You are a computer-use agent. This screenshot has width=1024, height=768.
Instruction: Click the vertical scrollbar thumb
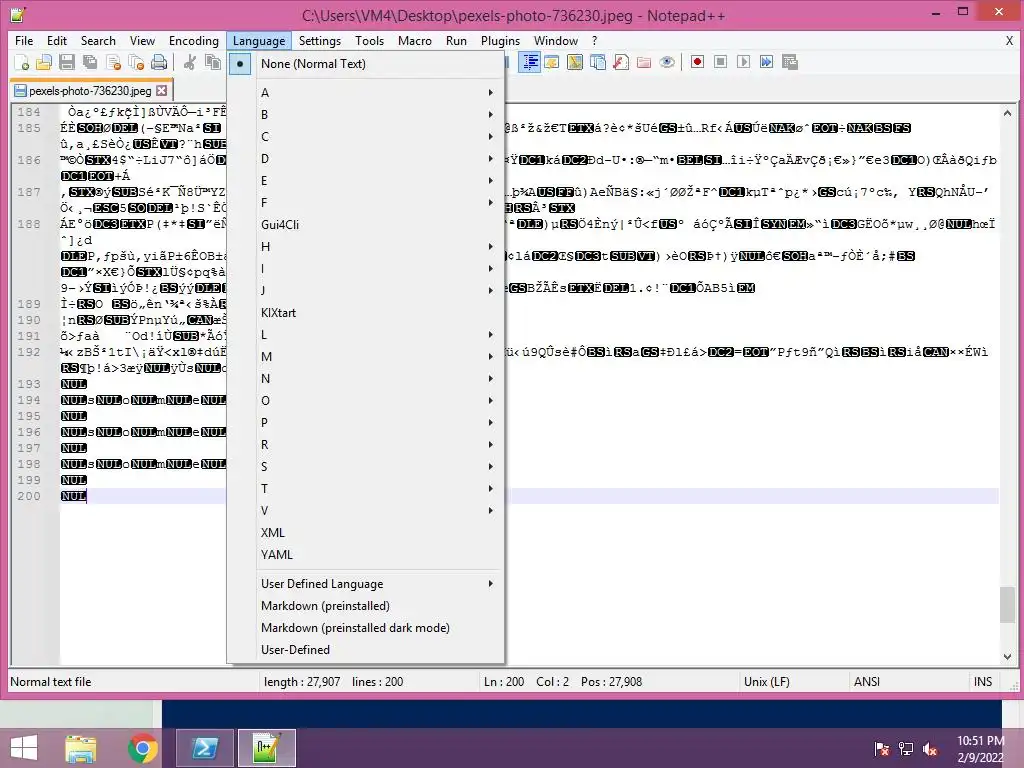pos(1007,605)
